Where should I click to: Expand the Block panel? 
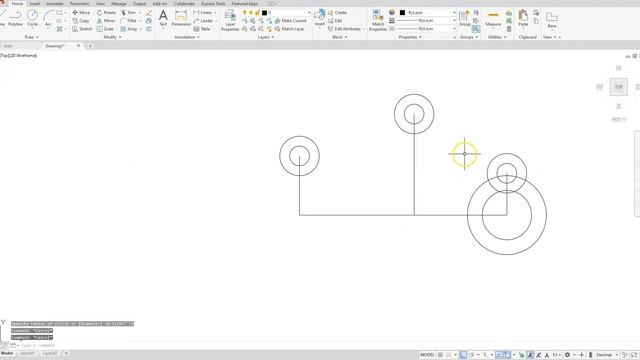340,37
